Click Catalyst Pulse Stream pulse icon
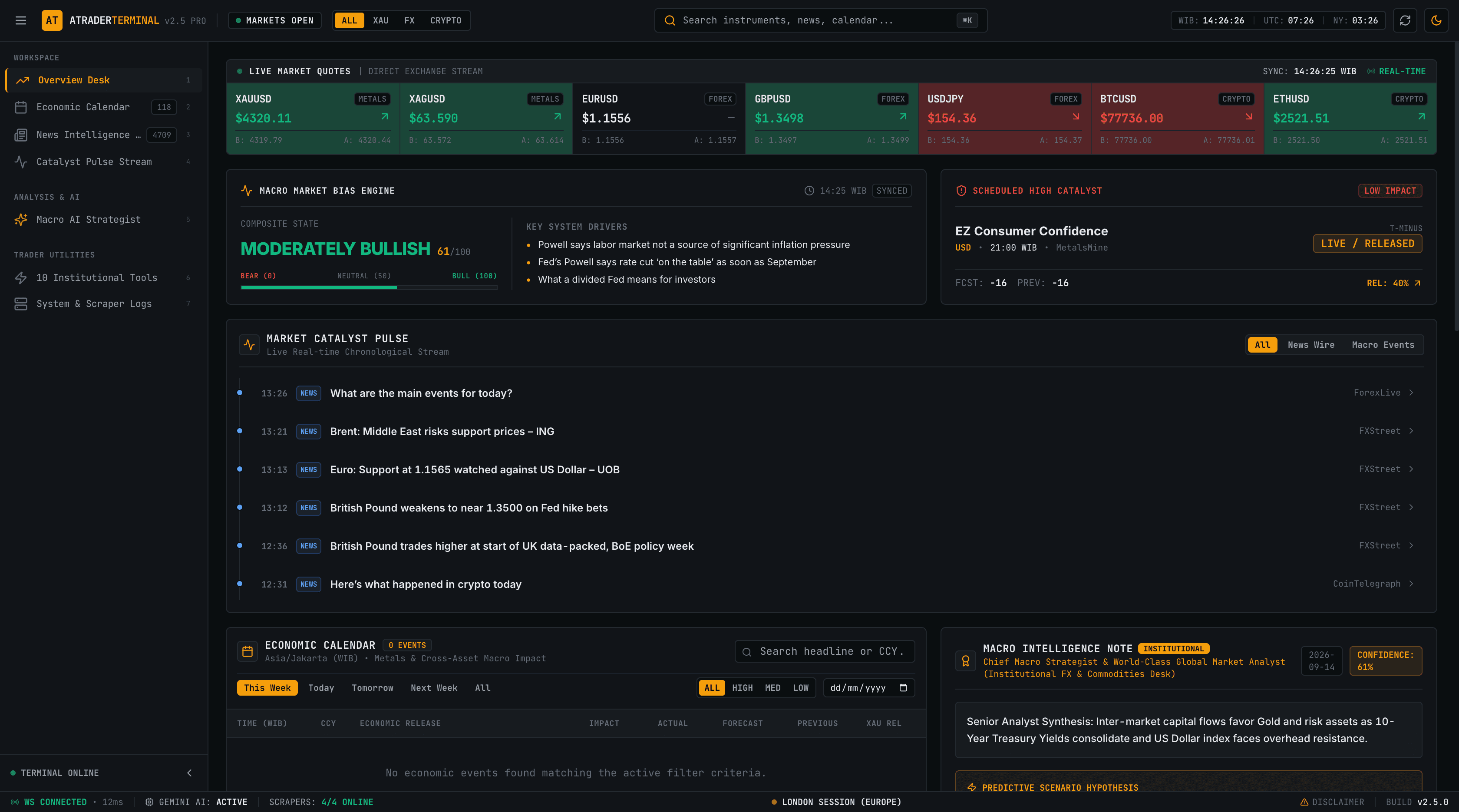The width and height of the screenshot is (1459, 812). pos(21,162)
